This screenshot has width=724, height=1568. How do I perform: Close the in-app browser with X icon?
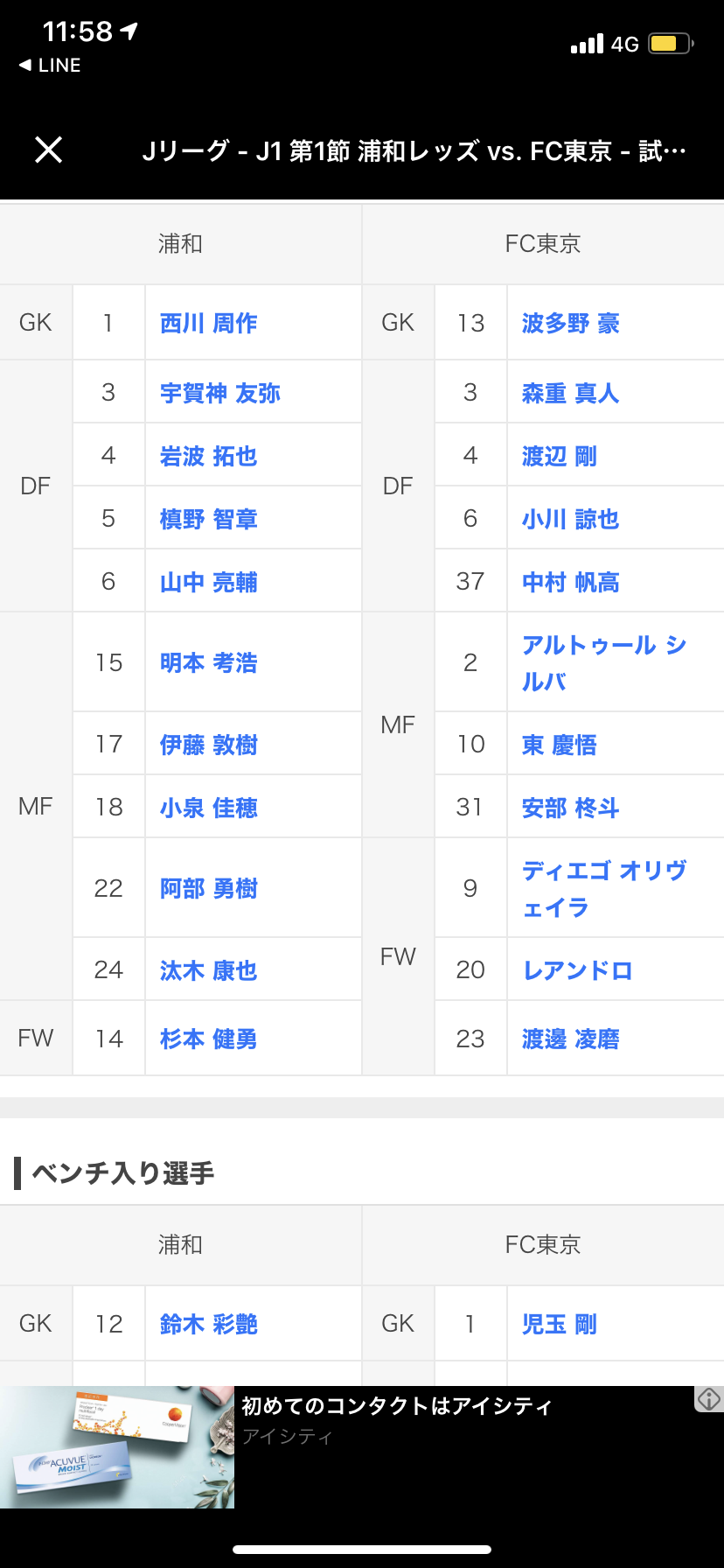point(48,150)
